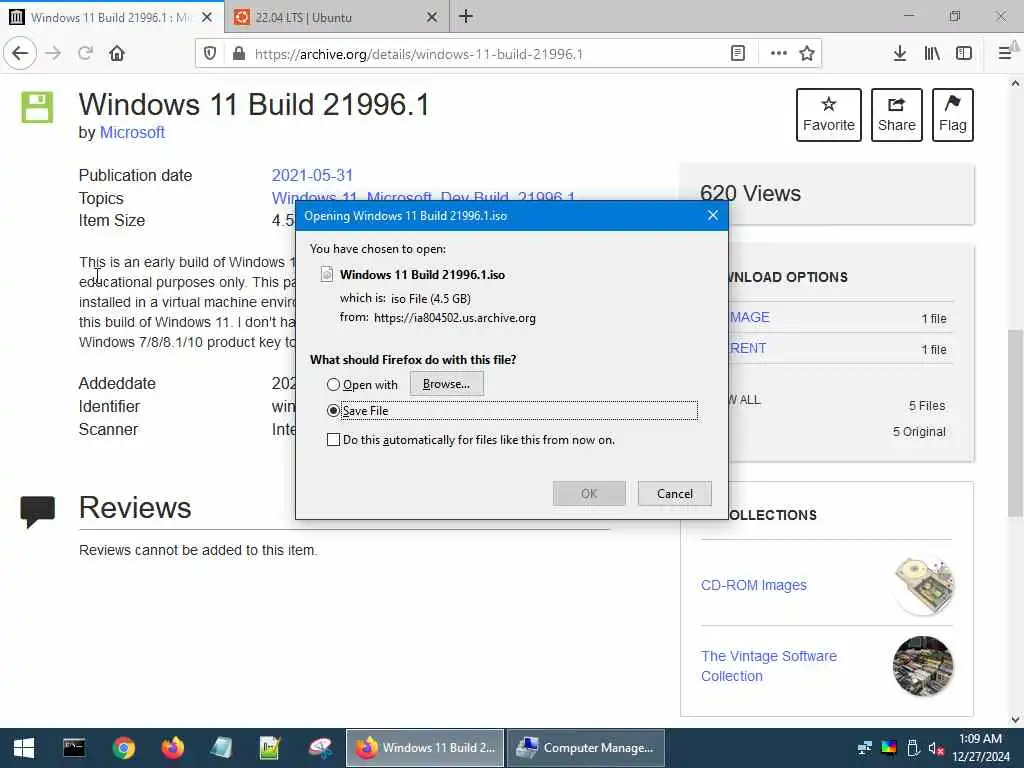
Task: Click the 620 Views text
Action: pyautogui.click(x=750, y=193)
